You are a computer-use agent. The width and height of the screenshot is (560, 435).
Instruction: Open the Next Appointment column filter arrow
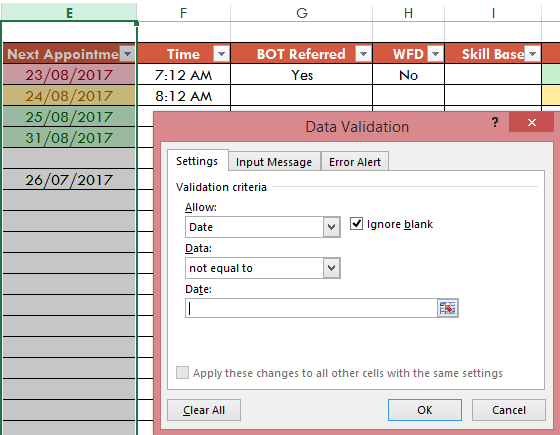pyautogui.click(x=127, y=54)
